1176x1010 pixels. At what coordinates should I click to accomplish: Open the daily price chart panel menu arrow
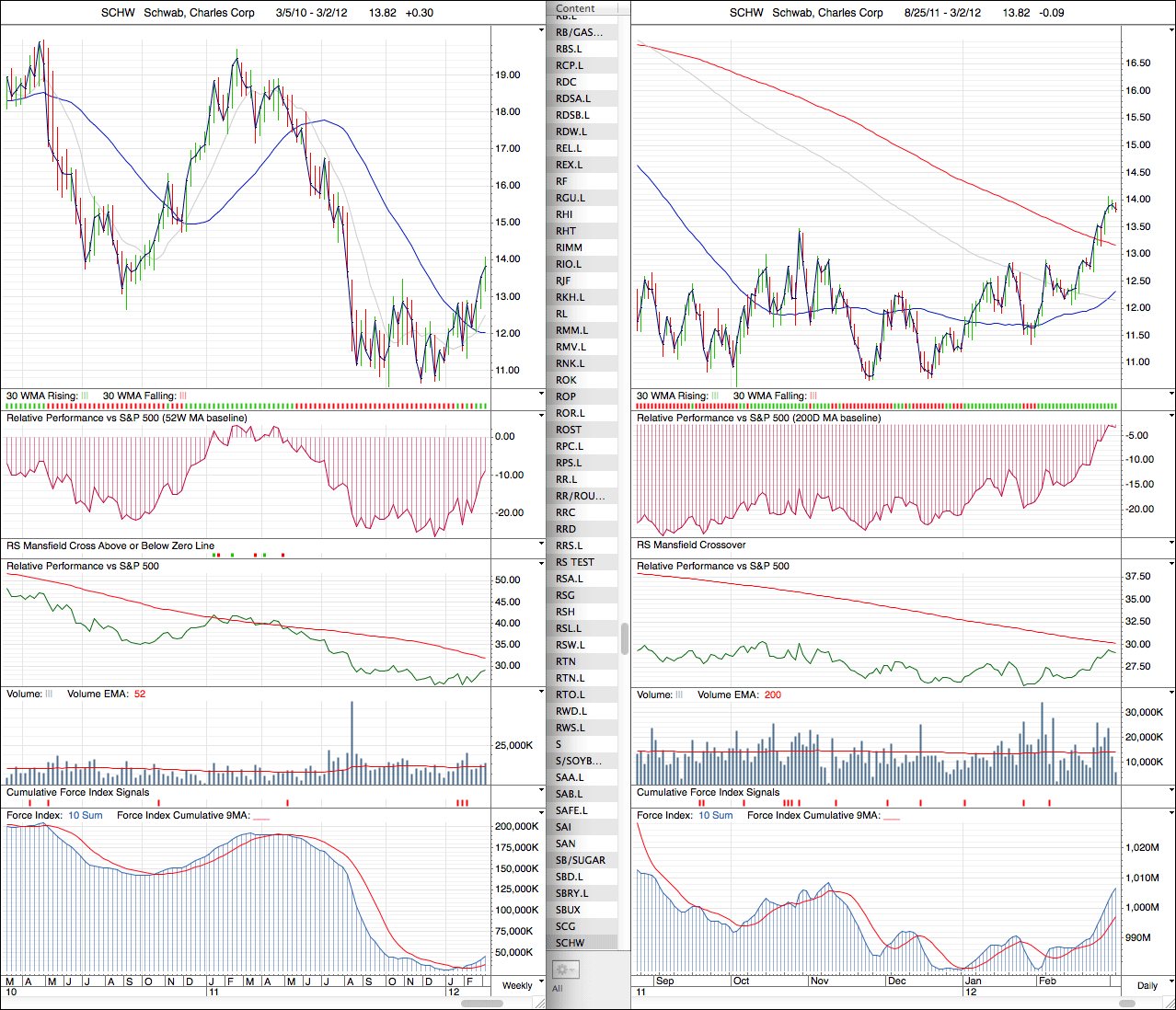click(x=1170, y=30)
